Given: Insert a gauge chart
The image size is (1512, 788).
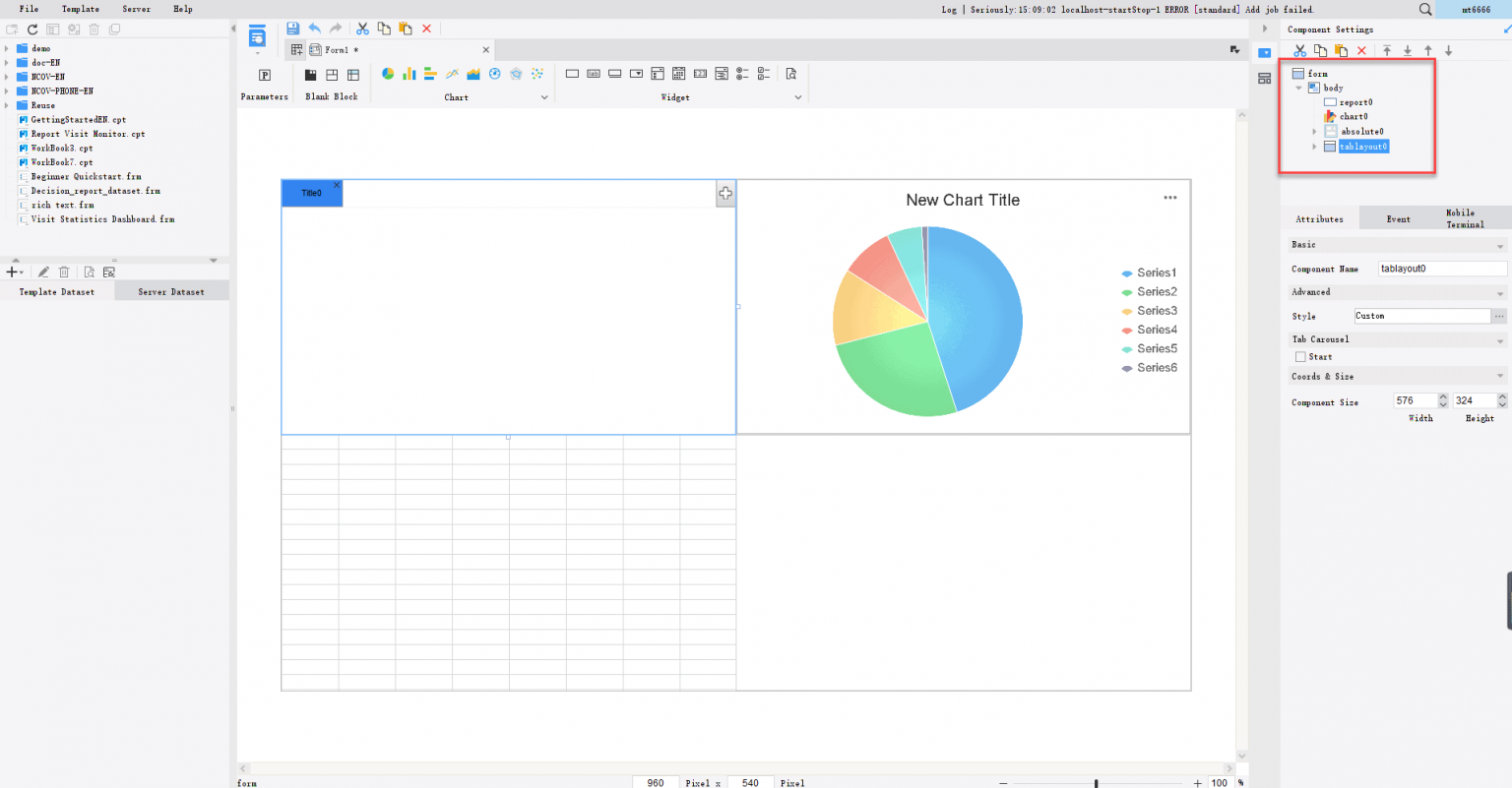Looking at the screenshot, I should pos(494,73).
